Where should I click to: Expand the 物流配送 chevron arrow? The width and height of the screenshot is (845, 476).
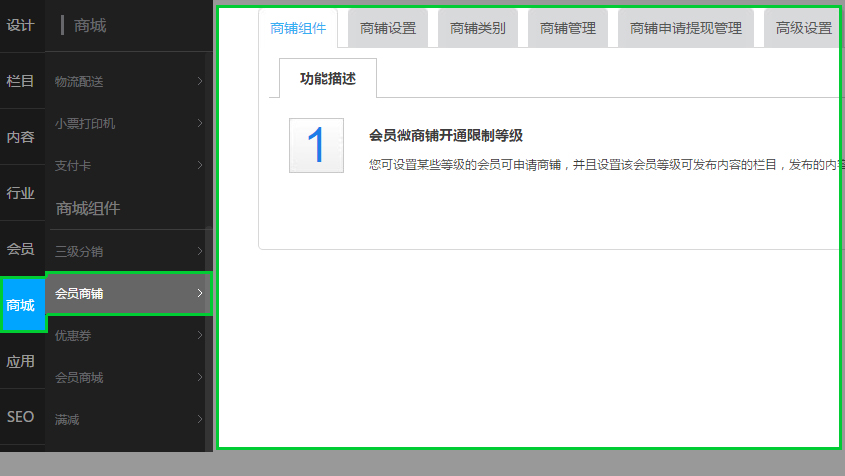click(x=200, y=81)
